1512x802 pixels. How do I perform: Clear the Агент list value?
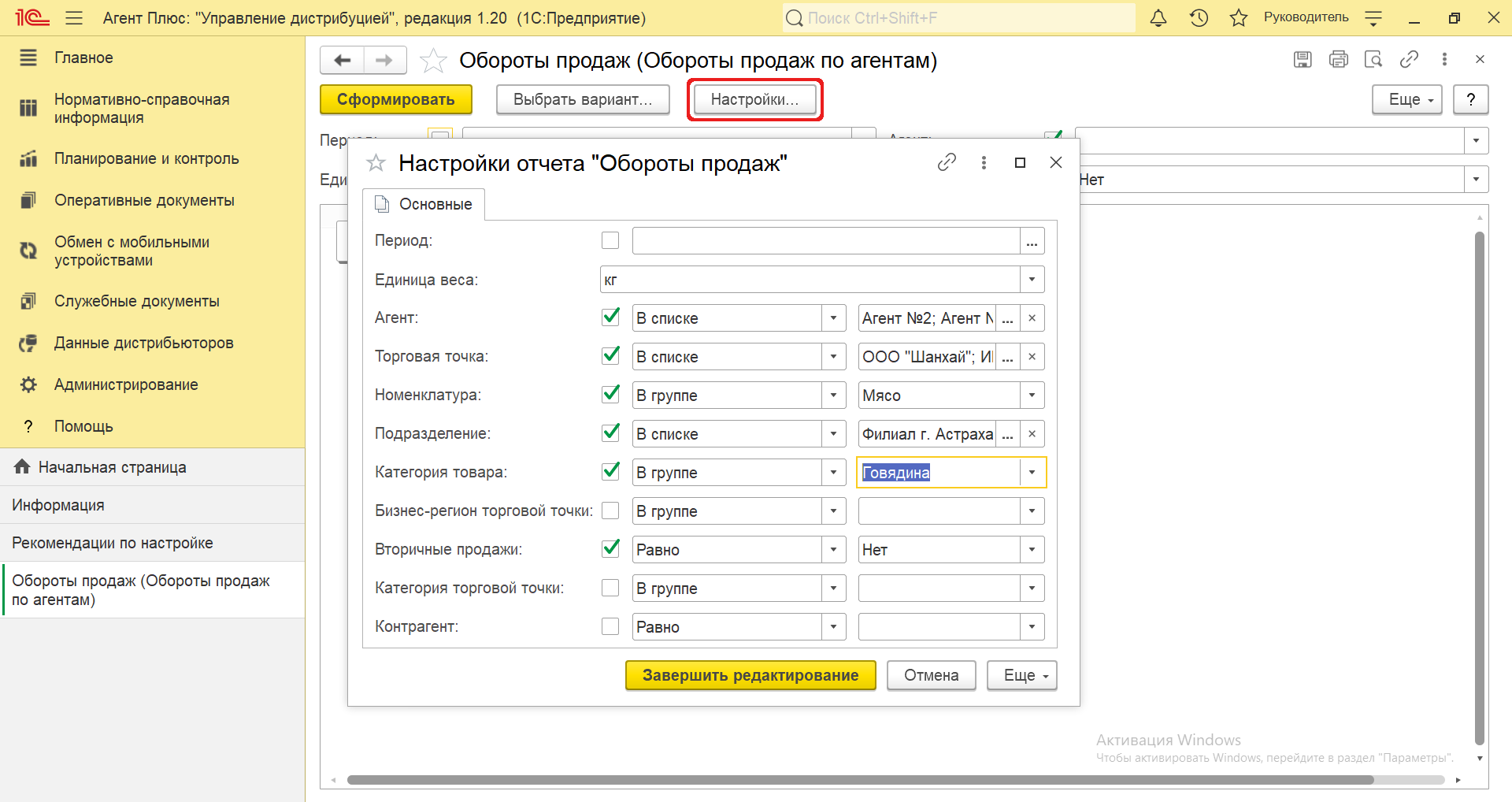(x=1032, y=318)
